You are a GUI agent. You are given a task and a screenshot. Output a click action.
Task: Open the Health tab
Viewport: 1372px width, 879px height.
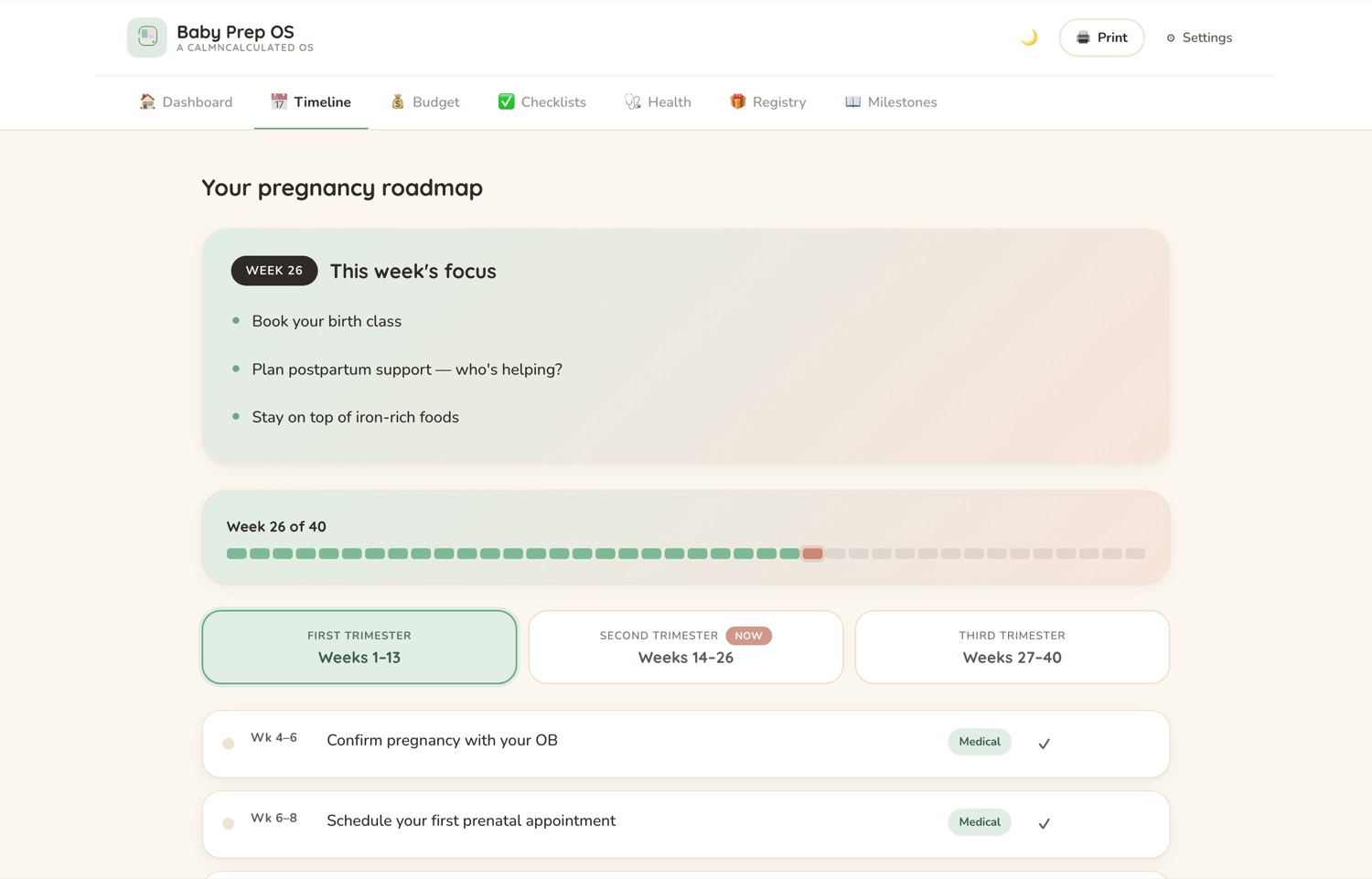pos(658,102)
